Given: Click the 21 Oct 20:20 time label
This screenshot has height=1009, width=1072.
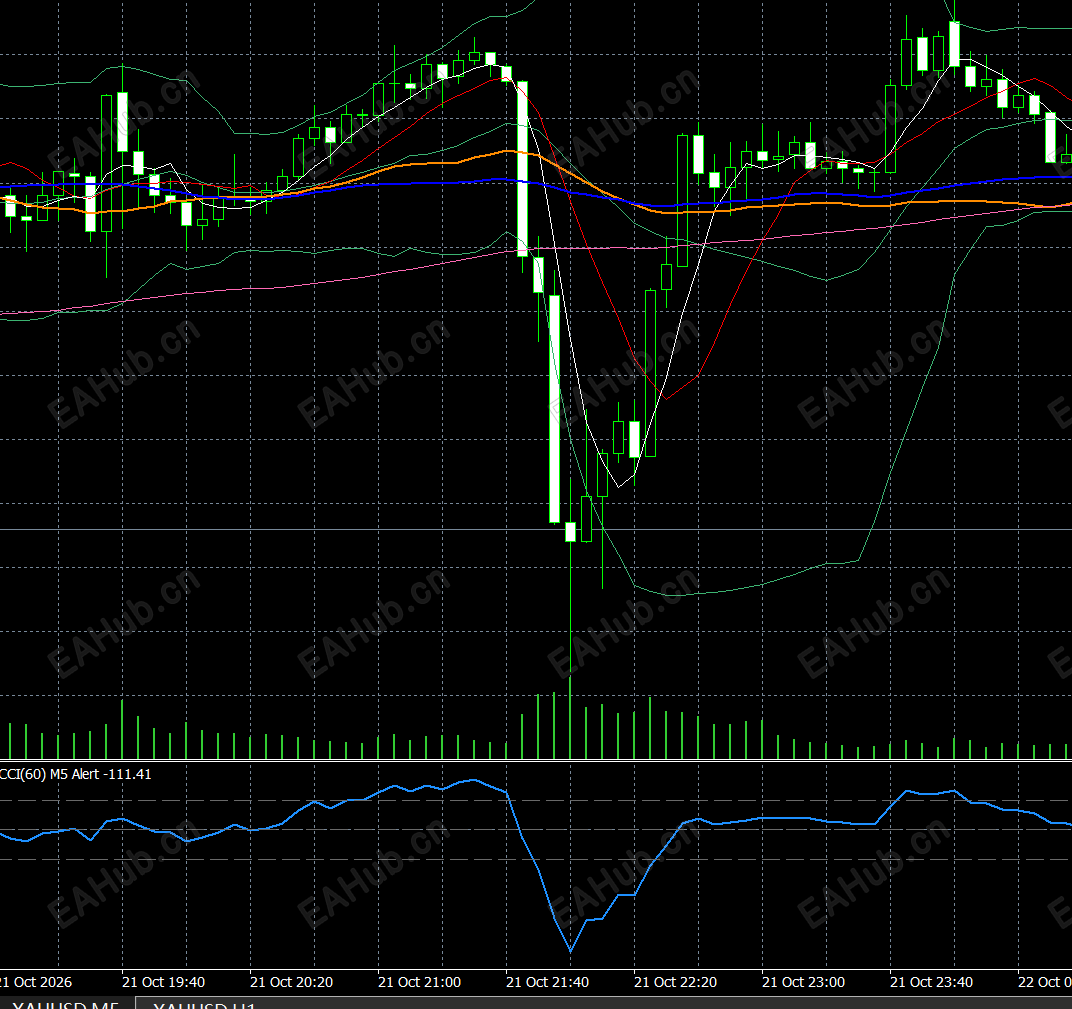Looking at the screenshot, I should [291, 982].
